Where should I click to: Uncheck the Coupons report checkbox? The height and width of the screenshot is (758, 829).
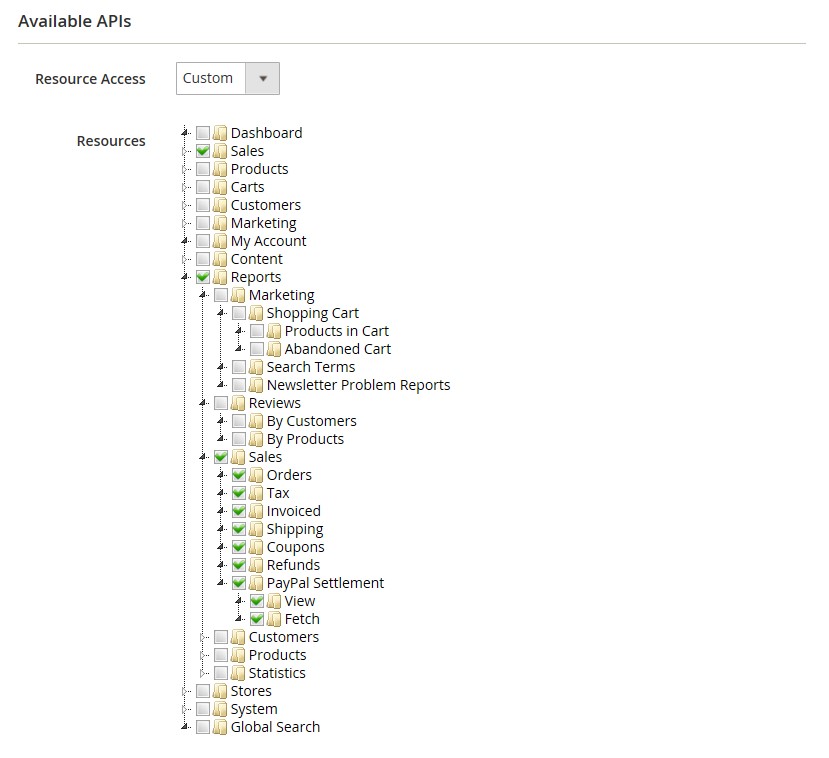(239, 547)
